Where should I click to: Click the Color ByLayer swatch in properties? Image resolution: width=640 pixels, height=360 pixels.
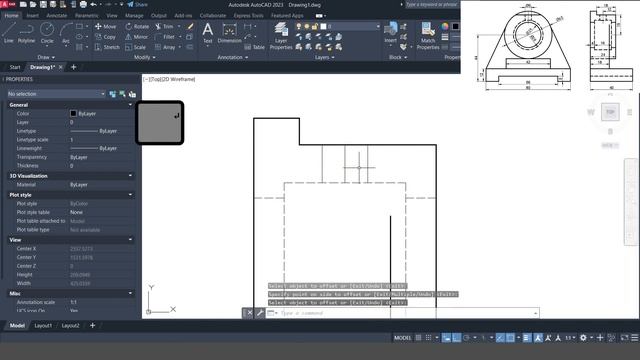point(73,113)
